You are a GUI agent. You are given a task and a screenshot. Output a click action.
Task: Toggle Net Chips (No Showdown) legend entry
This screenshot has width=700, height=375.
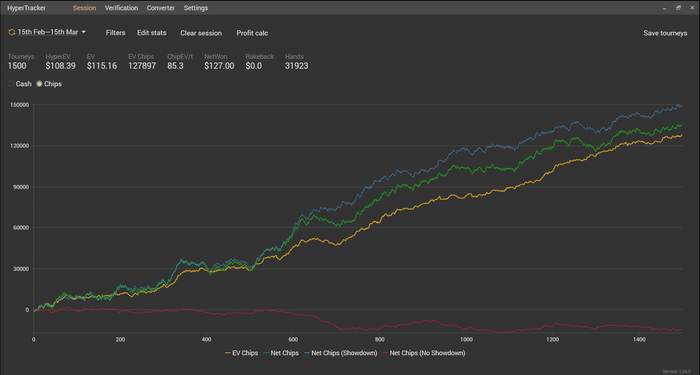423,353
